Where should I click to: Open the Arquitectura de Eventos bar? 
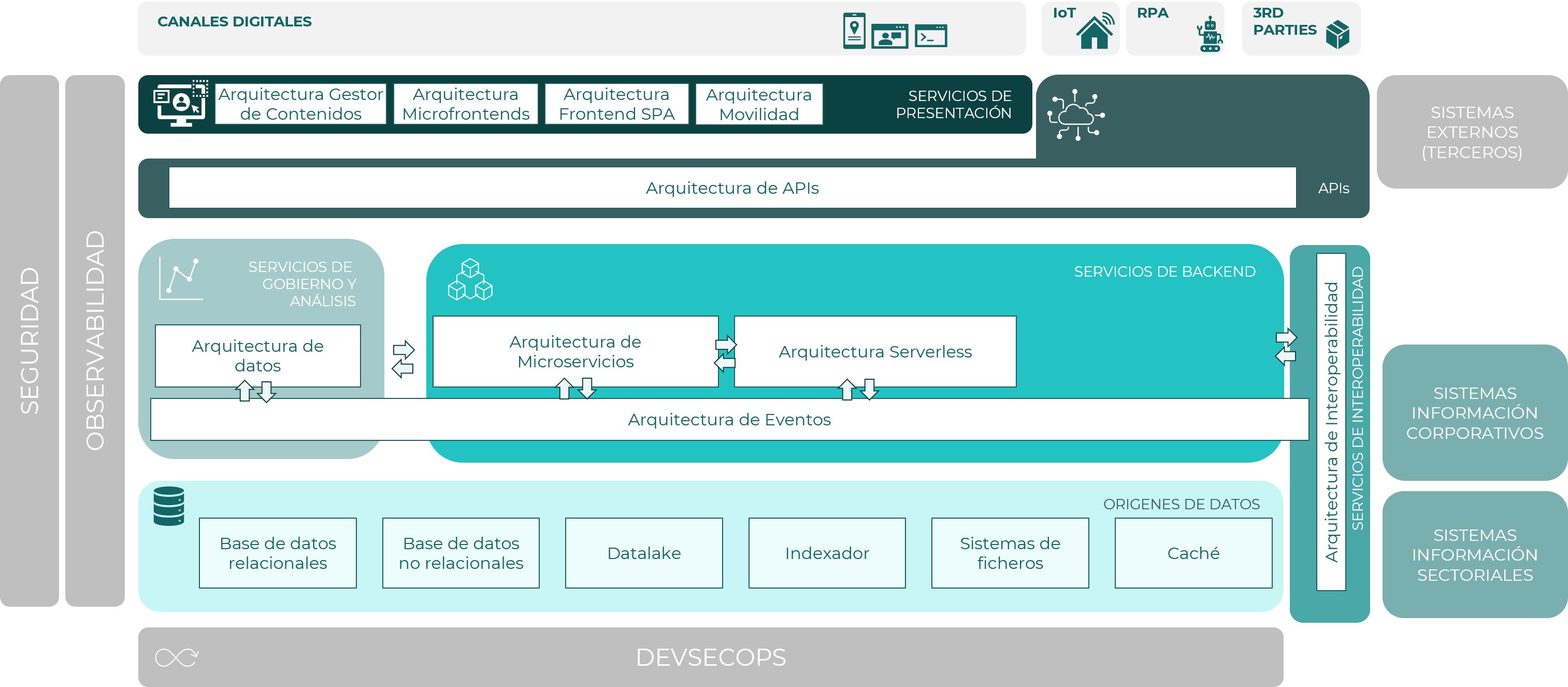coord(729,420)
